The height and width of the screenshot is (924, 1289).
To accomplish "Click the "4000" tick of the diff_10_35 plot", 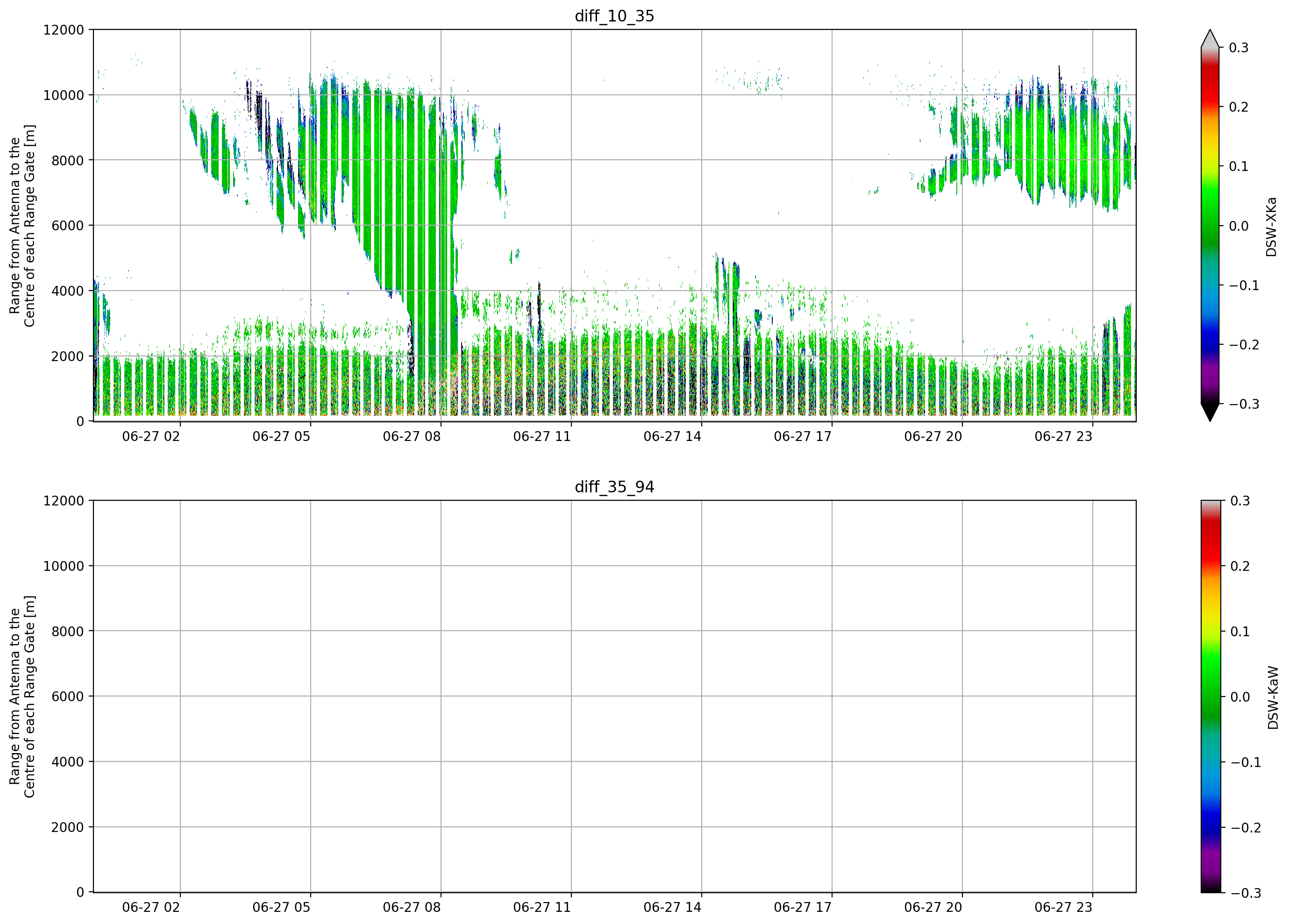I will point(68,291).
